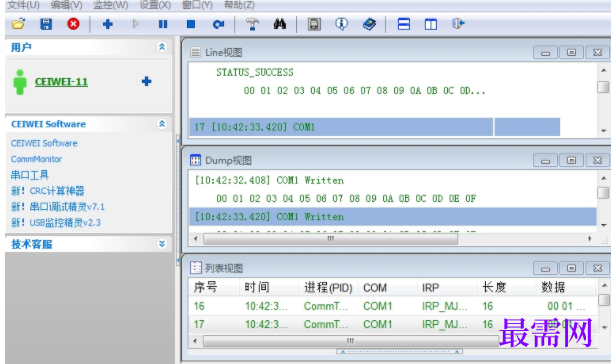The width and height of the screenshot is (611, 364).
Task: Pause monitoring with the pause icon
Action: (x=163, y=24)
